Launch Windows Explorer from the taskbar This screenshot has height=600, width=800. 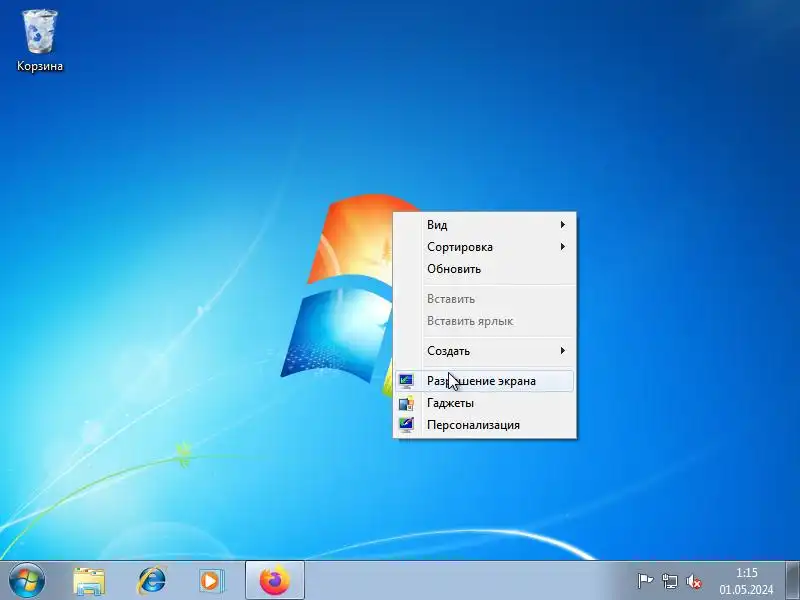click(x=89, y=581)
